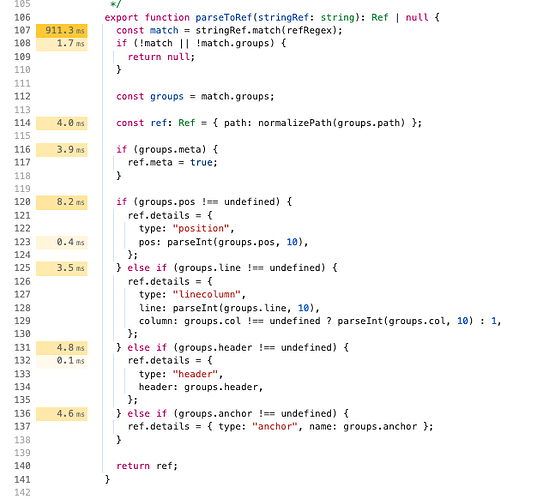
Task: Click the return ref statement
Action: point(147,466)
